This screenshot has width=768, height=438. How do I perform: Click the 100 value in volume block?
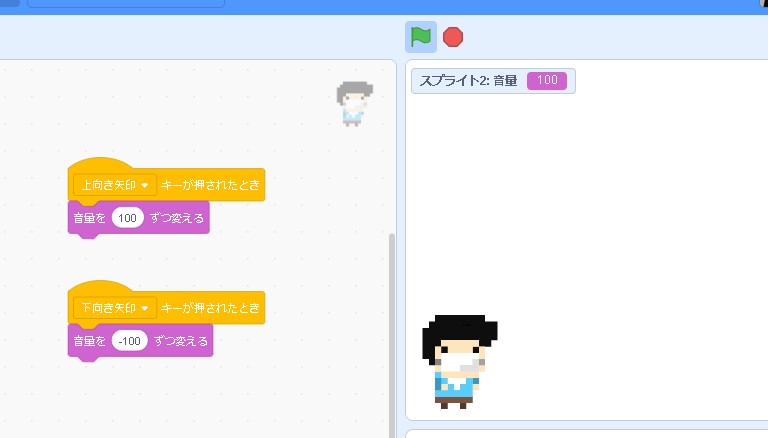(127, 218)
